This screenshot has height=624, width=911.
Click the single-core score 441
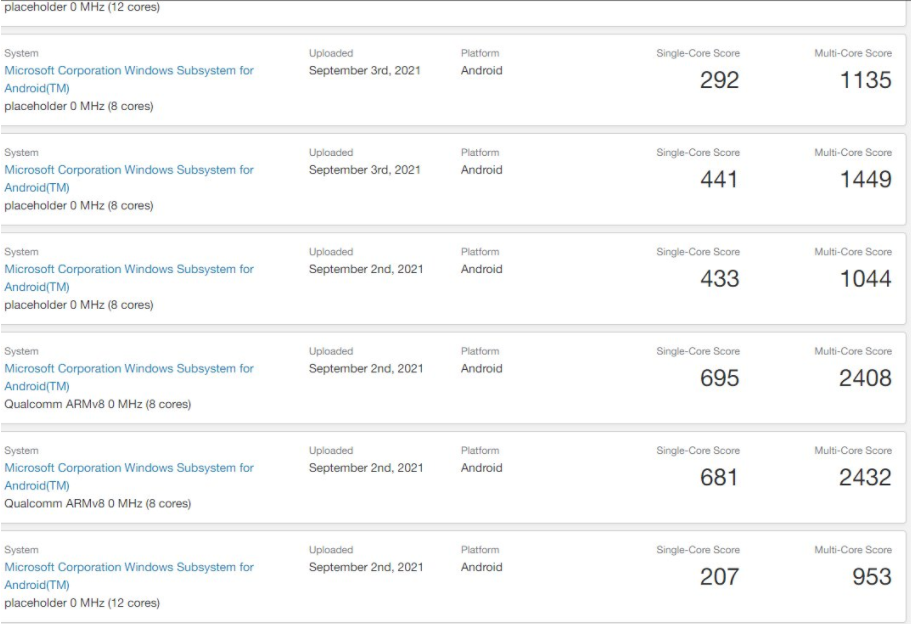pyautogui.click(x=719, y=179)
